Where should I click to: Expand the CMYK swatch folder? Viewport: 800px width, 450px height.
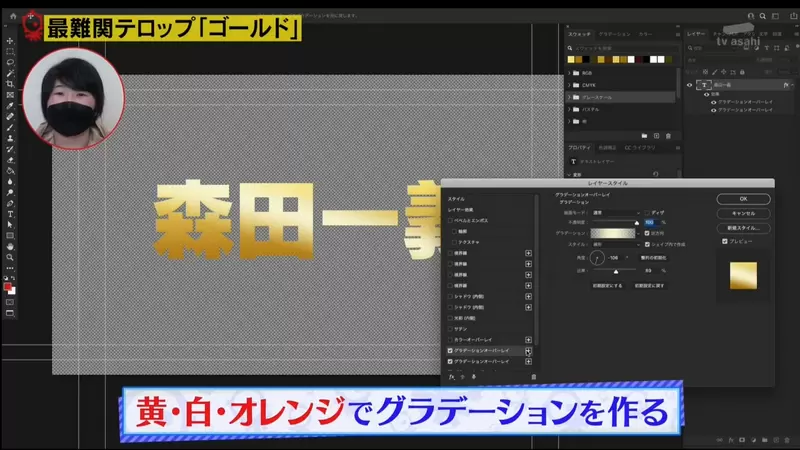tap(570, 85)
